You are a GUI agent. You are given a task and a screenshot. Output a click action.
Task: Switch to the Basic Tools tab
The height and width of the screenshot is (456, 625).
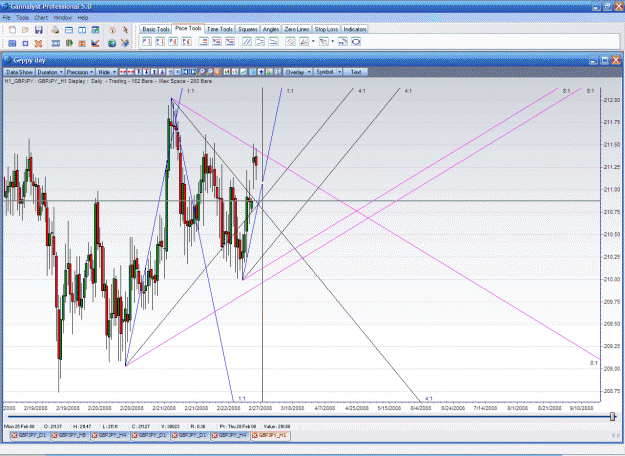click(x=156, y=29)
